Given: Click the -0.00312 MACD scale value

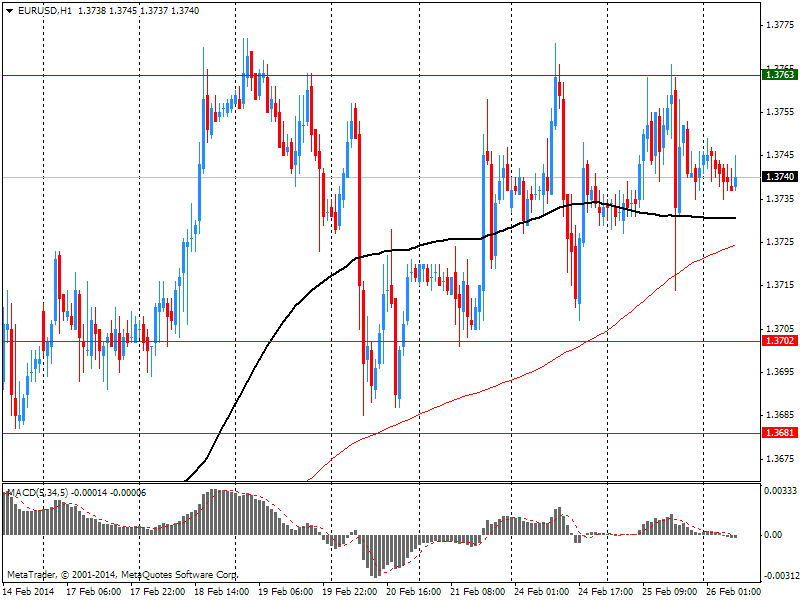Looking at the screenshot, I should [779, 575].
